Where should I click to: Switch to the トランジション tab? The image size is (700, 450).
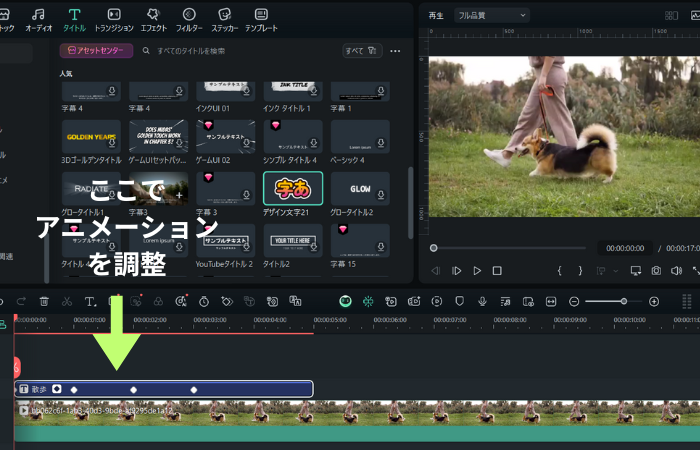click(x=114, y=19)
